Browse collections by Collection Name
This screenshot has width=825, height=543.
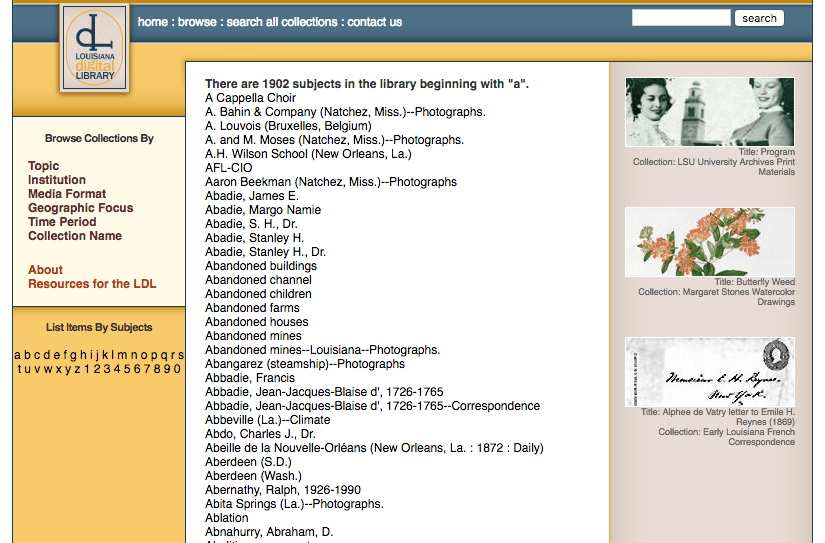coord(75,236)
